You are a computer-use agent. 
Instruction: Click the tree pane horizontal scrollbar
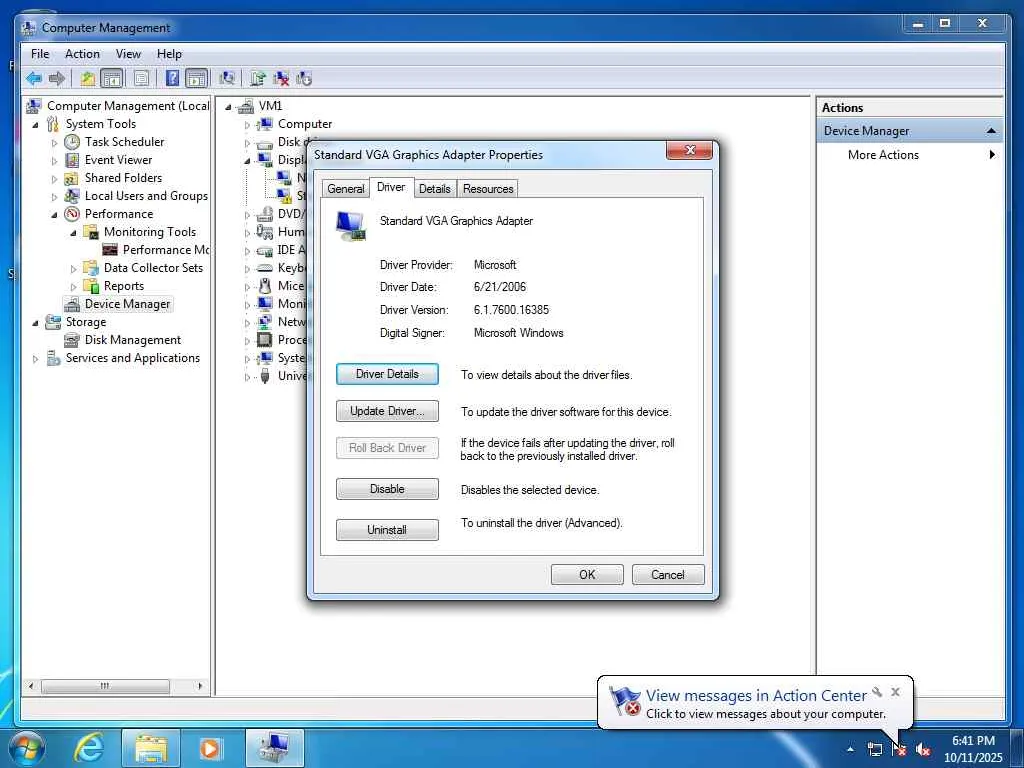(105, 686)
